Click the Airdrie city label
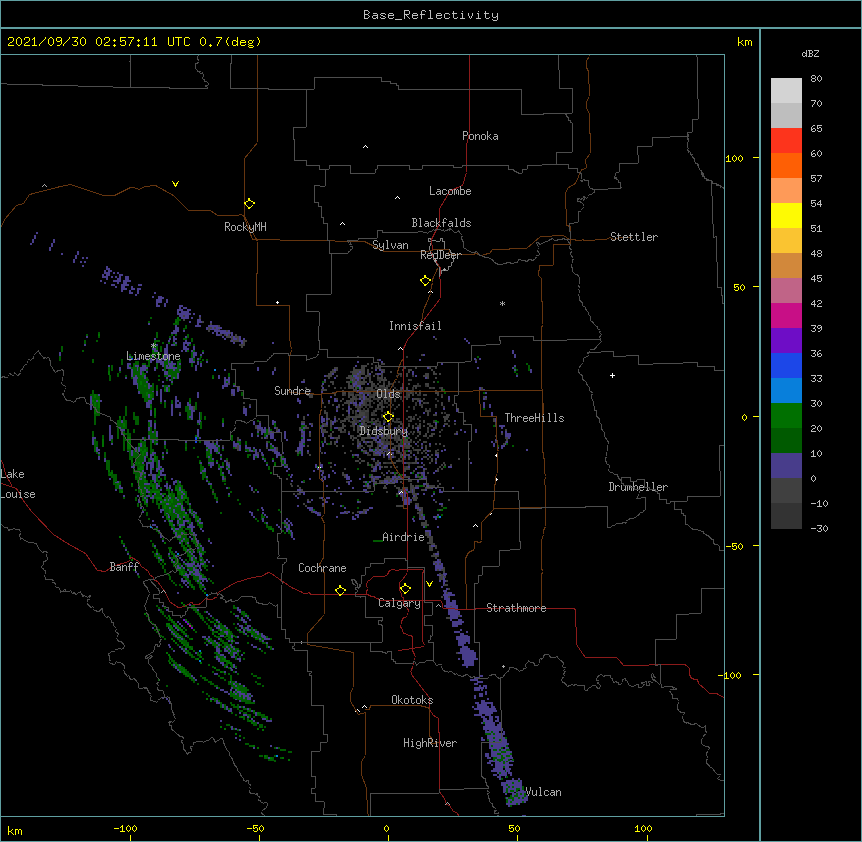This screenshot has height=842, width=862. pos(403,537)
